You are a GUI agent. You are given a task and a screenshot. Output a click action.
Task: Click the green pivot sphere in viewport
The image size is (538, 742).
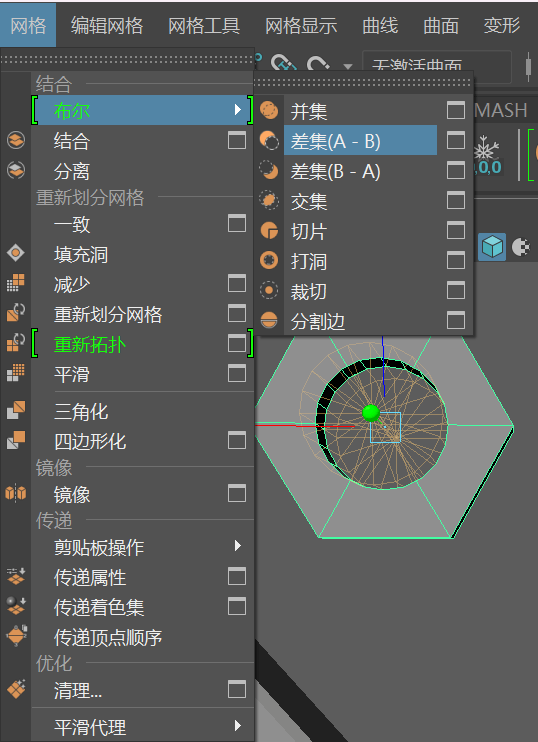coord(371,413)
